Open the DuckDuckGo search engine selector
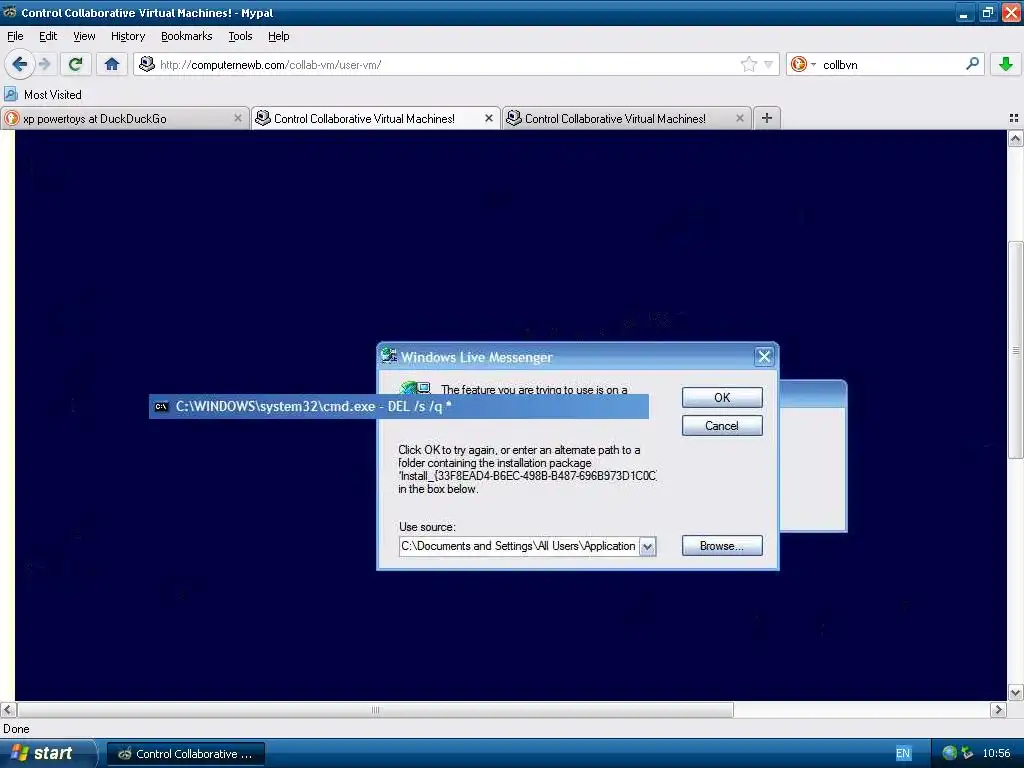 click(803, 64)
